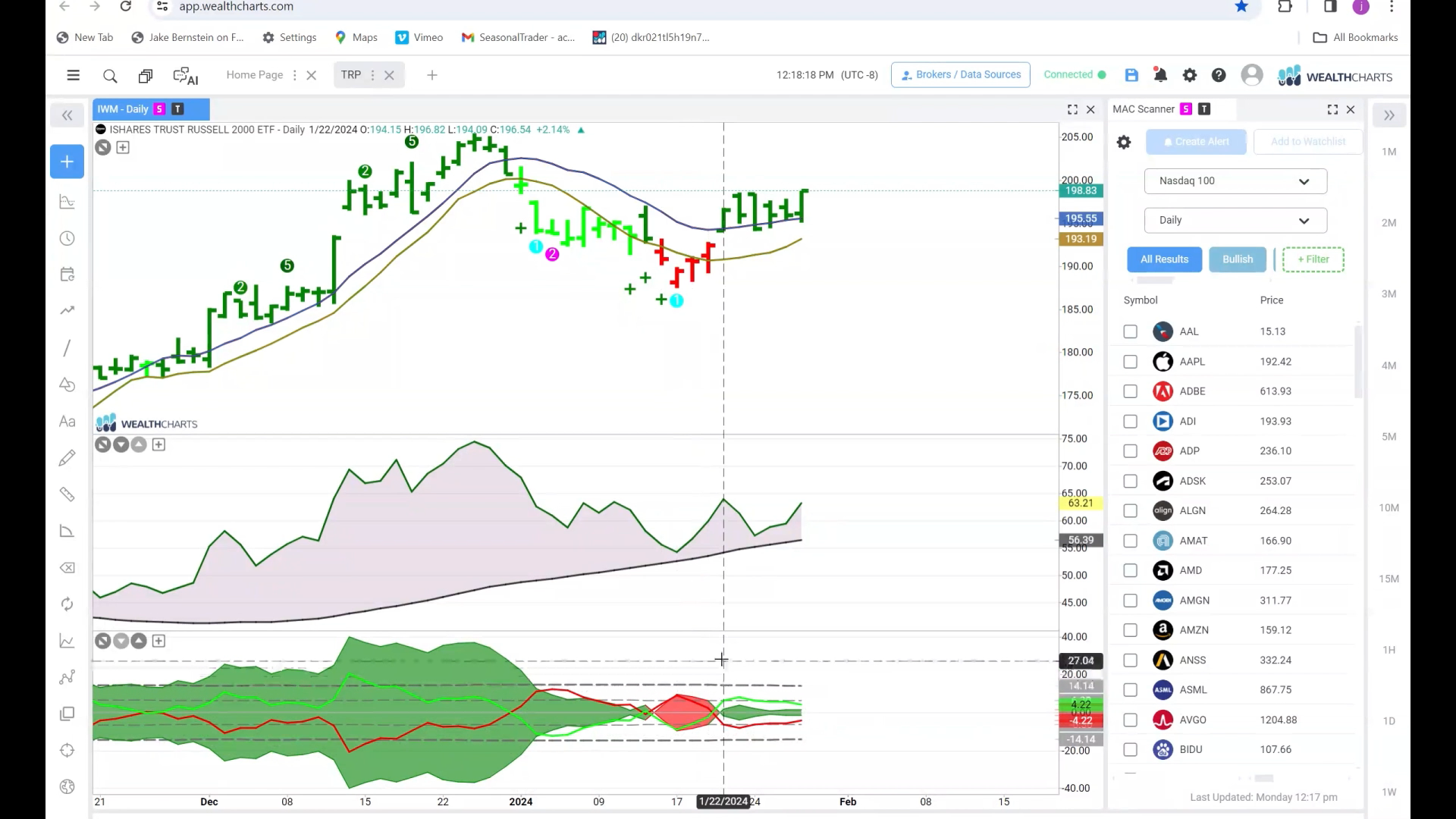1456x819 pixels.
Task: Switch to the Home Page tab
Action: 255,75
